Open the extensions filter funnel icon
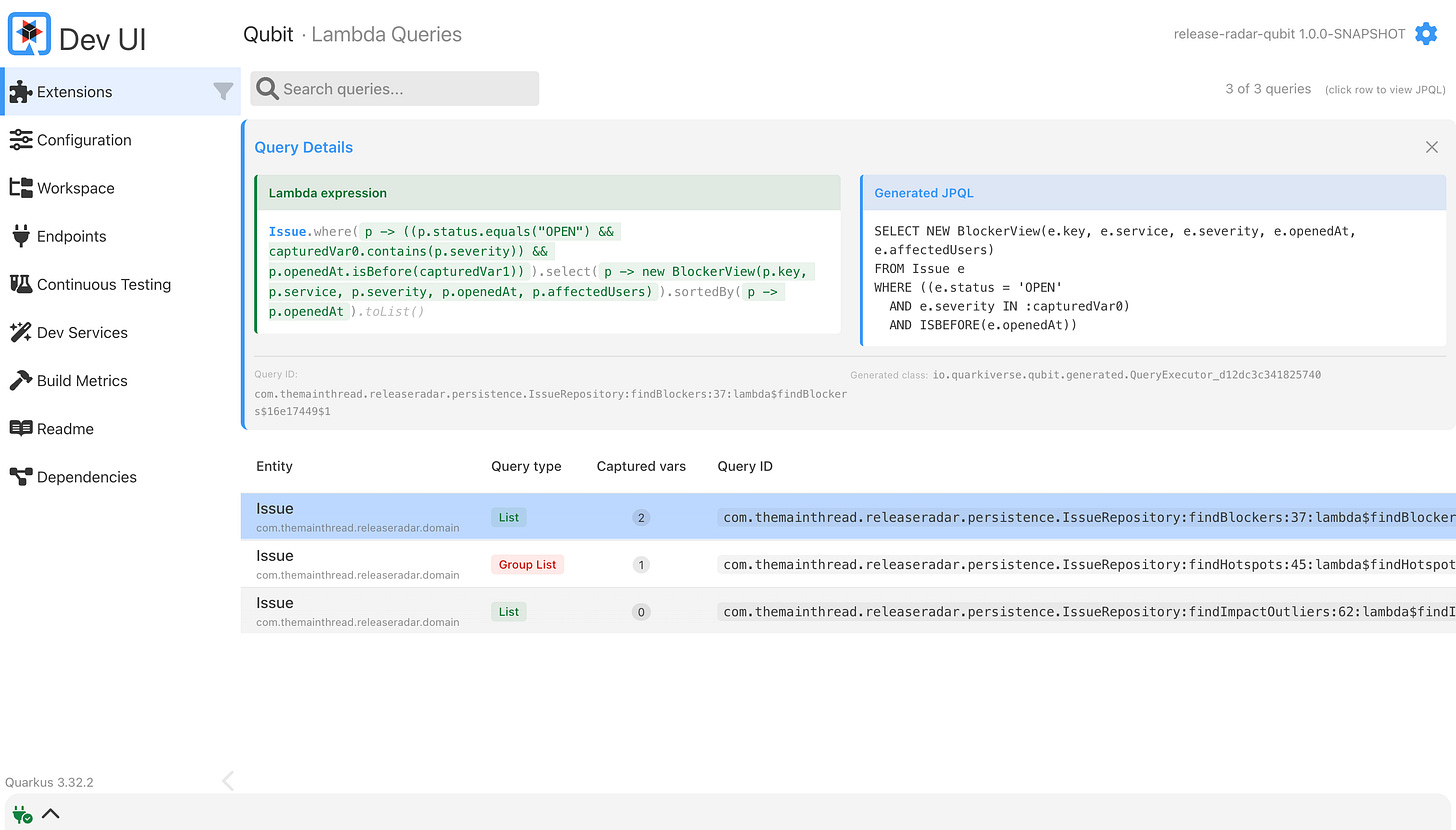 coord(223,92)
